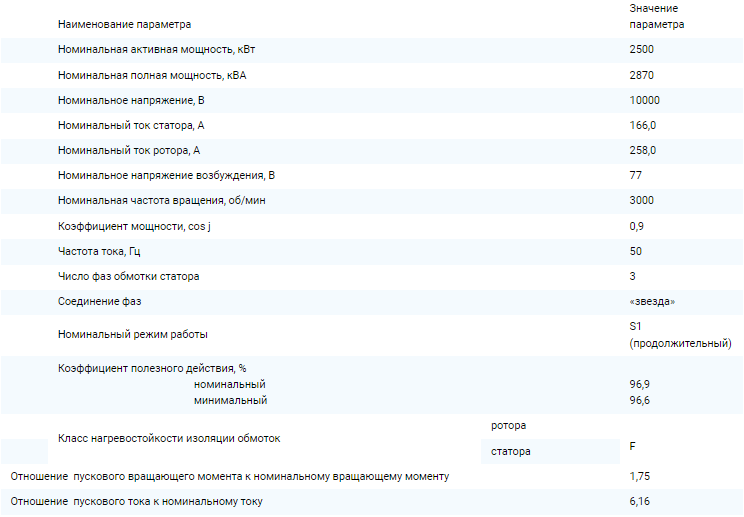
Task: Click the value 2870 for full power
Action: coord(642,75)
